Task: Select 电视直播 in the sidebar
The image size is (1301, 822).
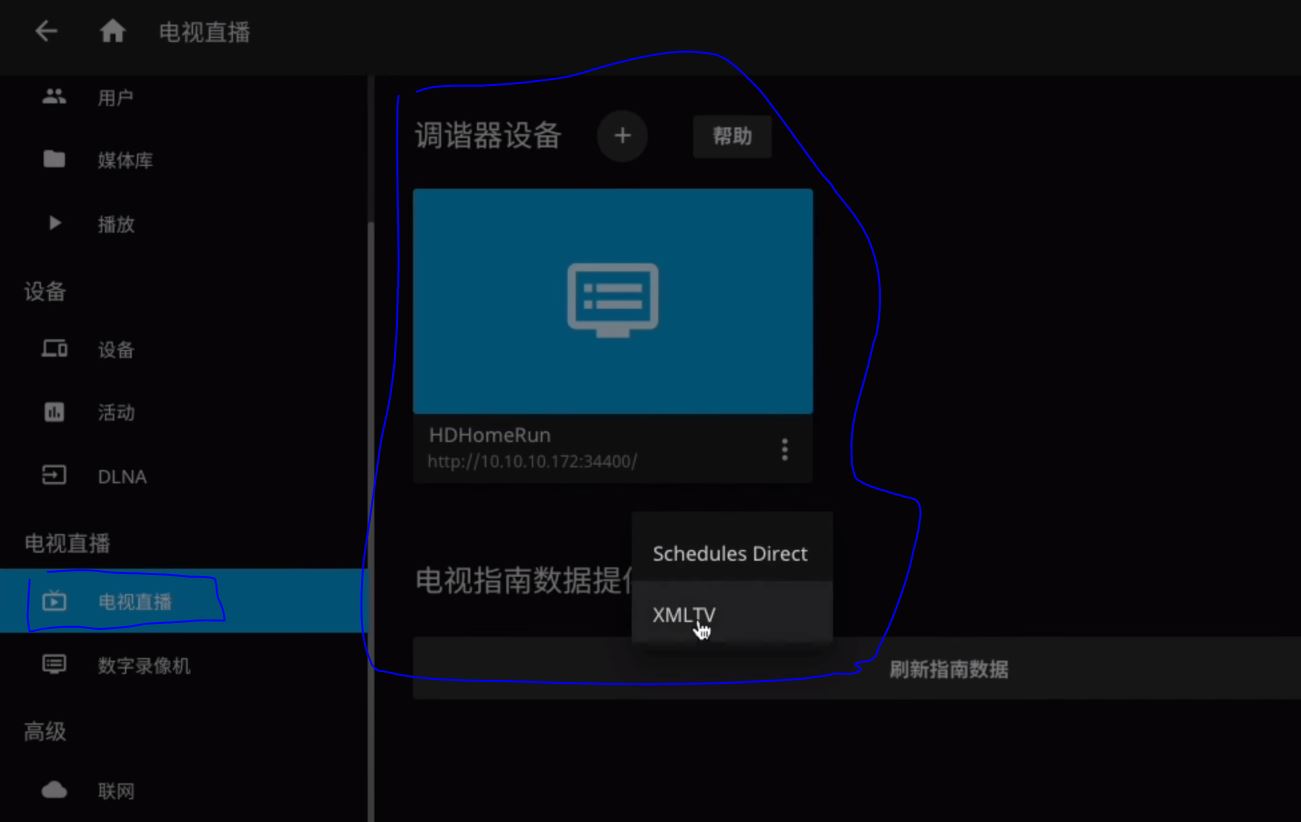Action: [x=134, y=602]
